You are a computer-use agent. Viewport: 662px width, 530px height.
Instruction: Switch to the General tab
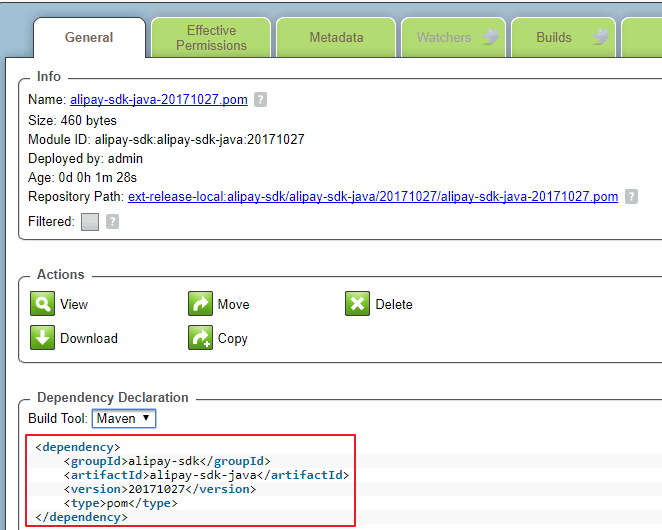[89, 38]
